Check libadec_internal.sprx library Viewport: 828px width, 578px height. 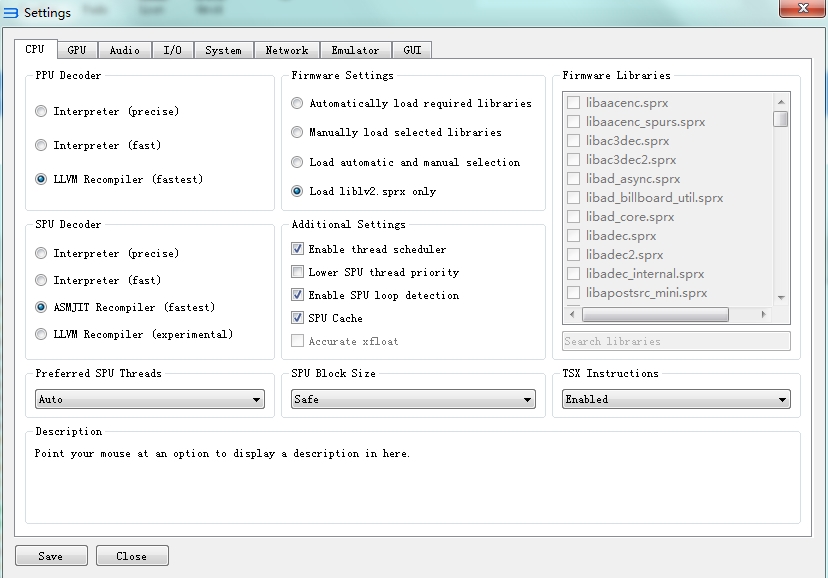[x=573, y=273]
